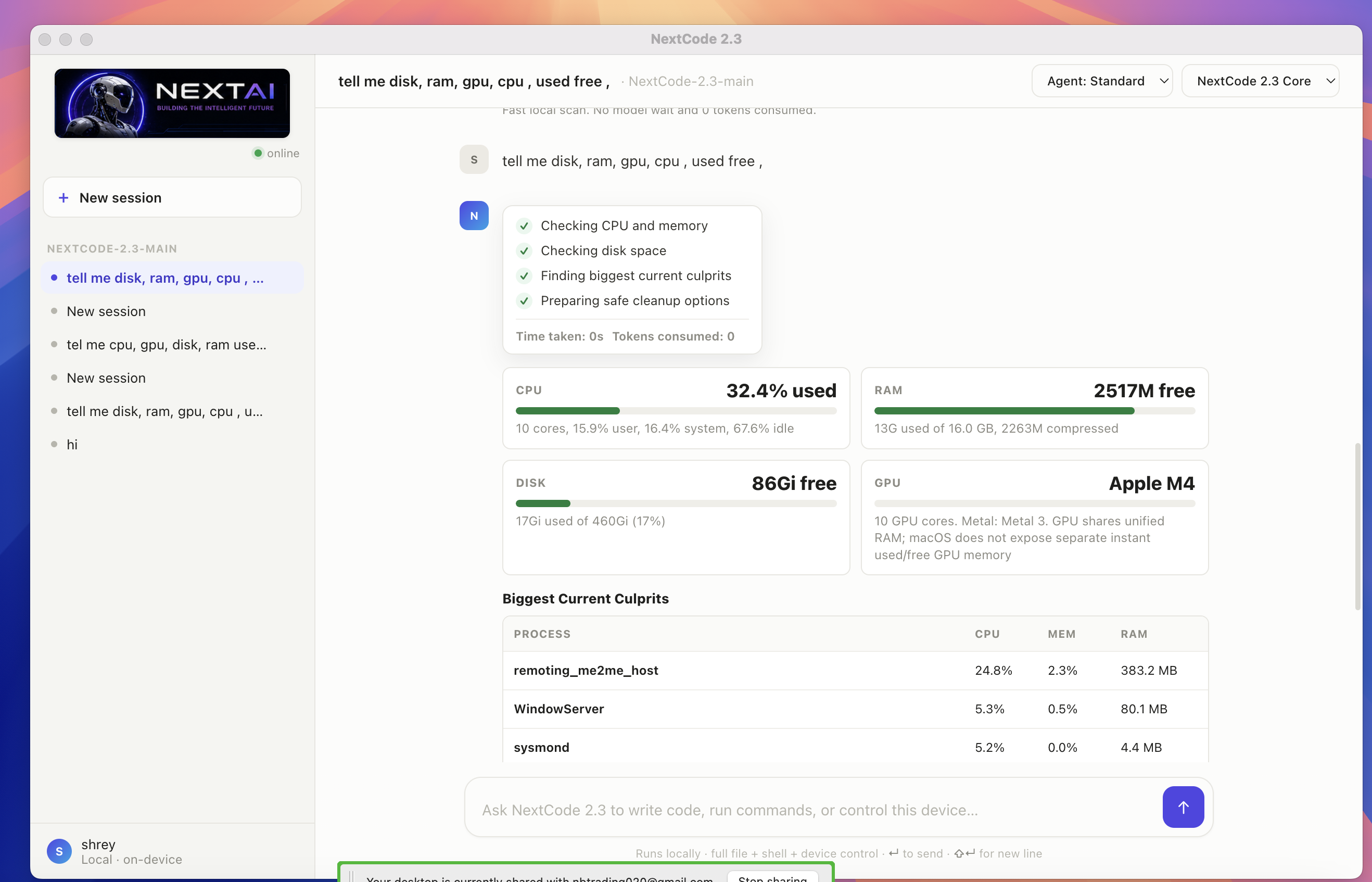Screen dimensions: 1372x882
Task: Click the plus icon in New session
Action: point(63,198)
